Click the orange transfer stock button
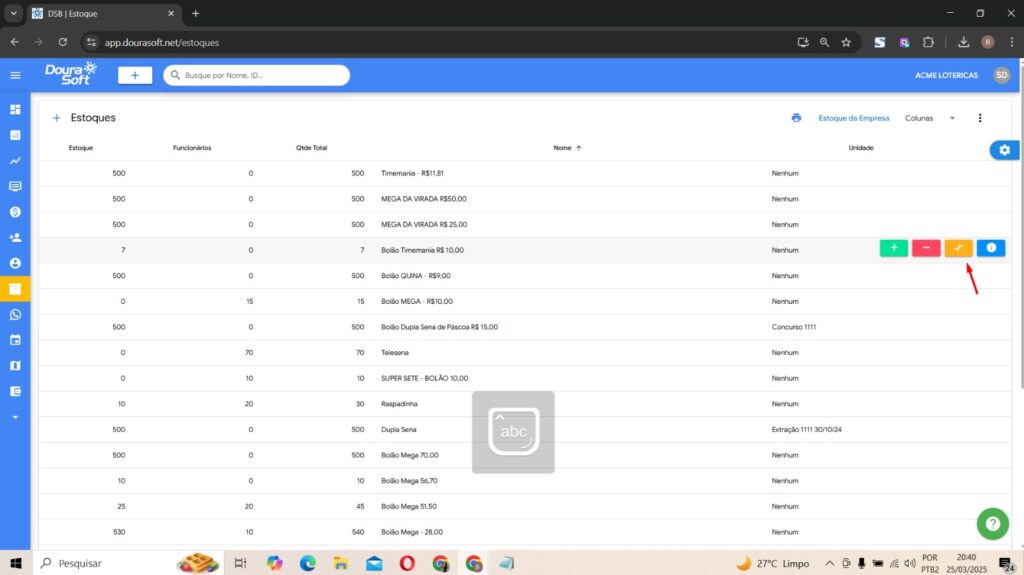Viewport: 1024px width, 575px height. (x=958, y=248)
